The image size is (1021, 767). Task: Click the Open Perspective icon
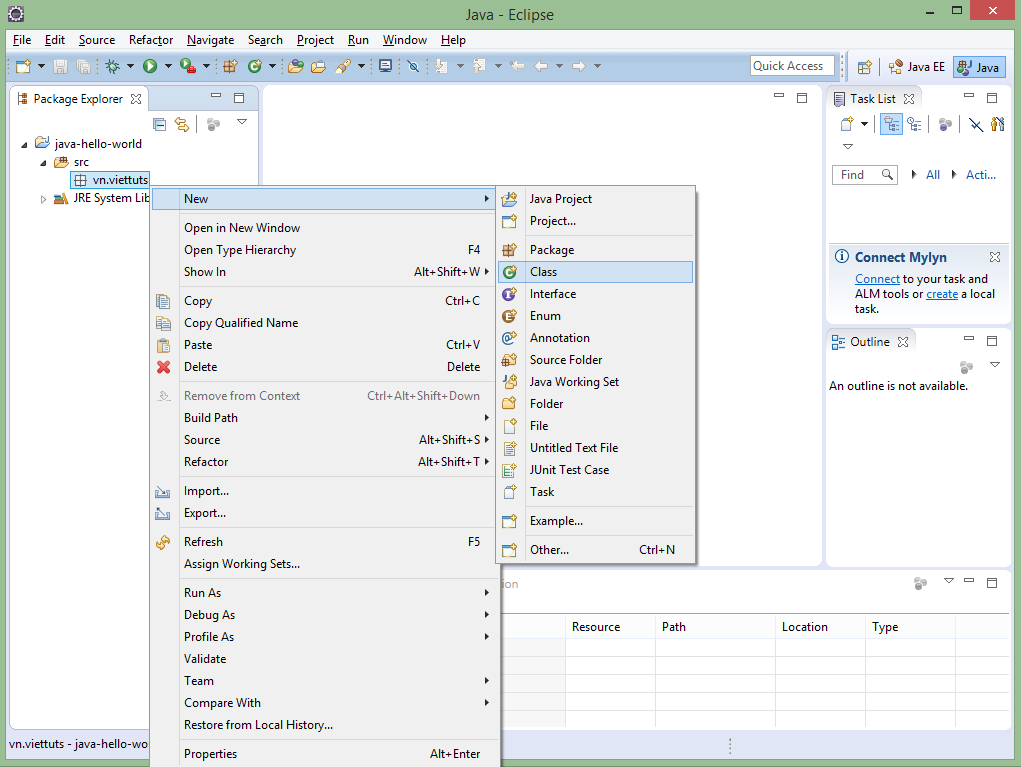(865, 67)
